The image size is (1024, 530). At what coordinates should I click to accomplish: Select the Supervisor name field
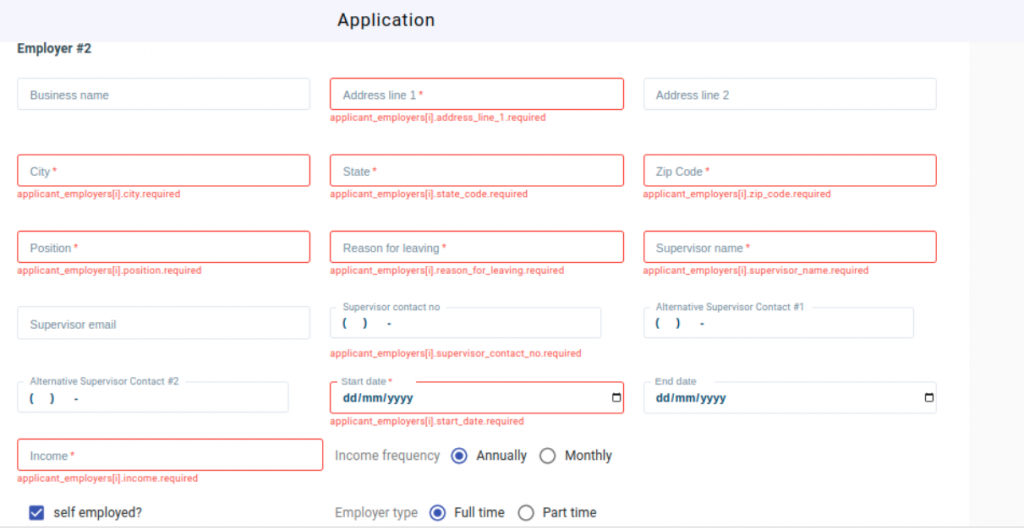point(789,247)
